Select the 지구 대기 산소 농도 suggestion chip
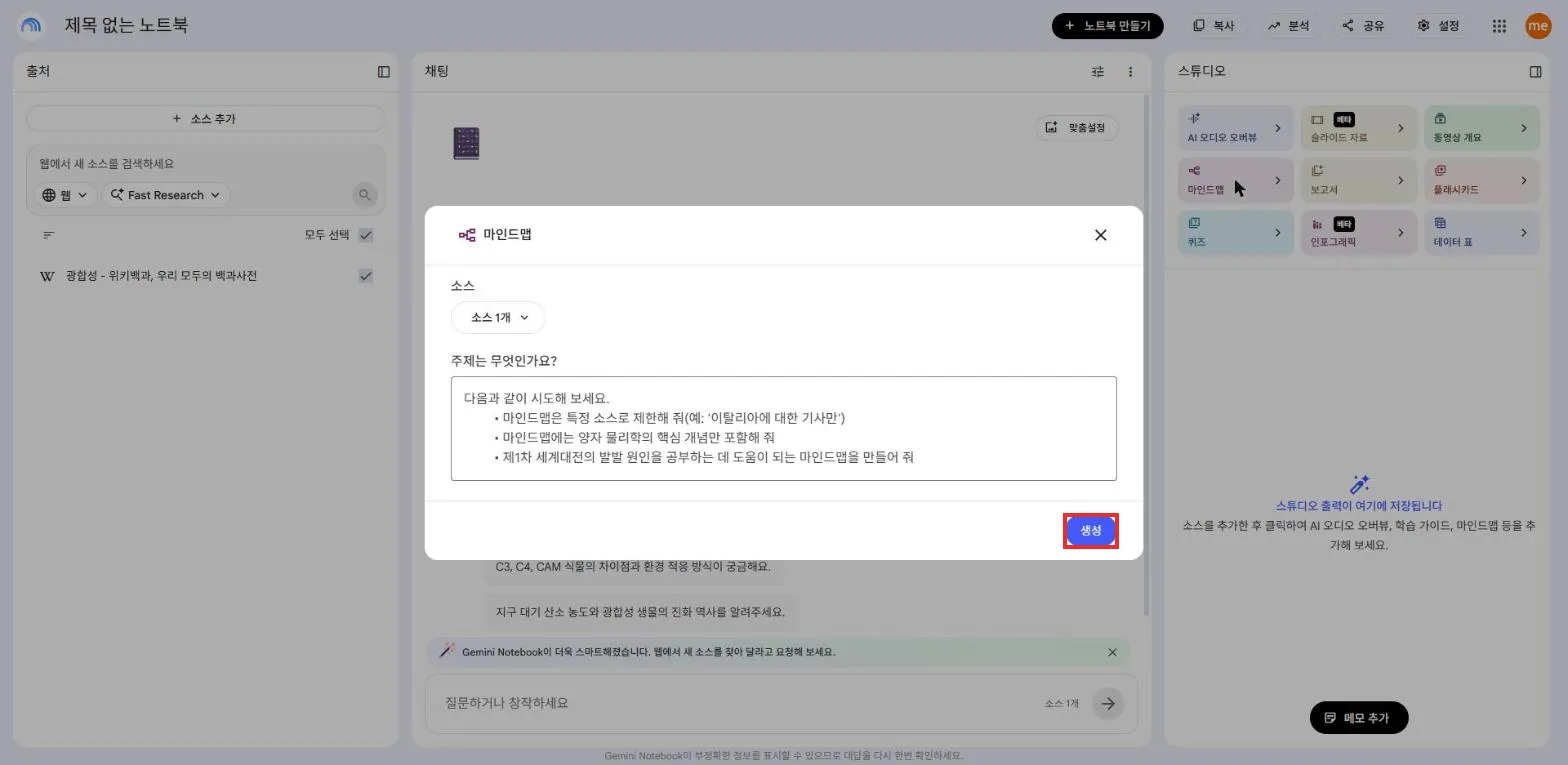Screen dimensions: 1568x765 tap(640, 611)
